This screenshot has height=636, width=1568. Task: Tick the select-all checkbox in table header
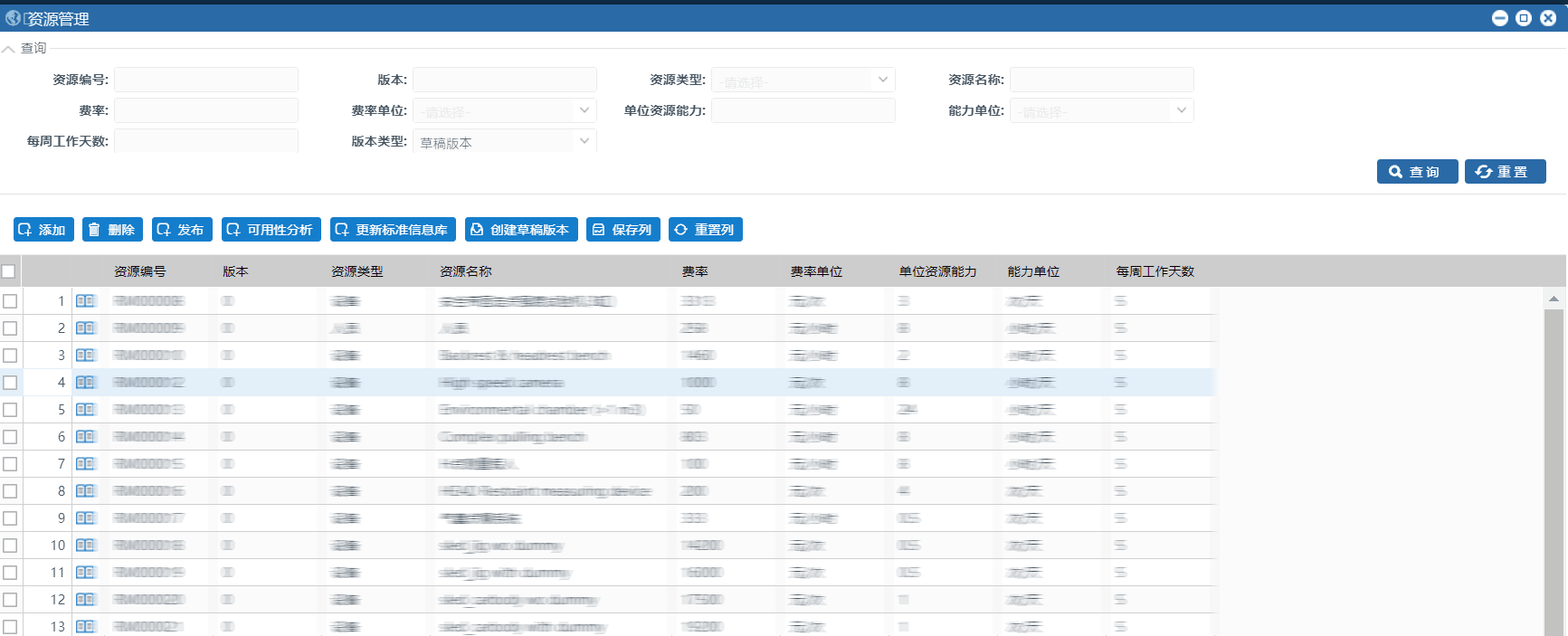tap(9, 271)
